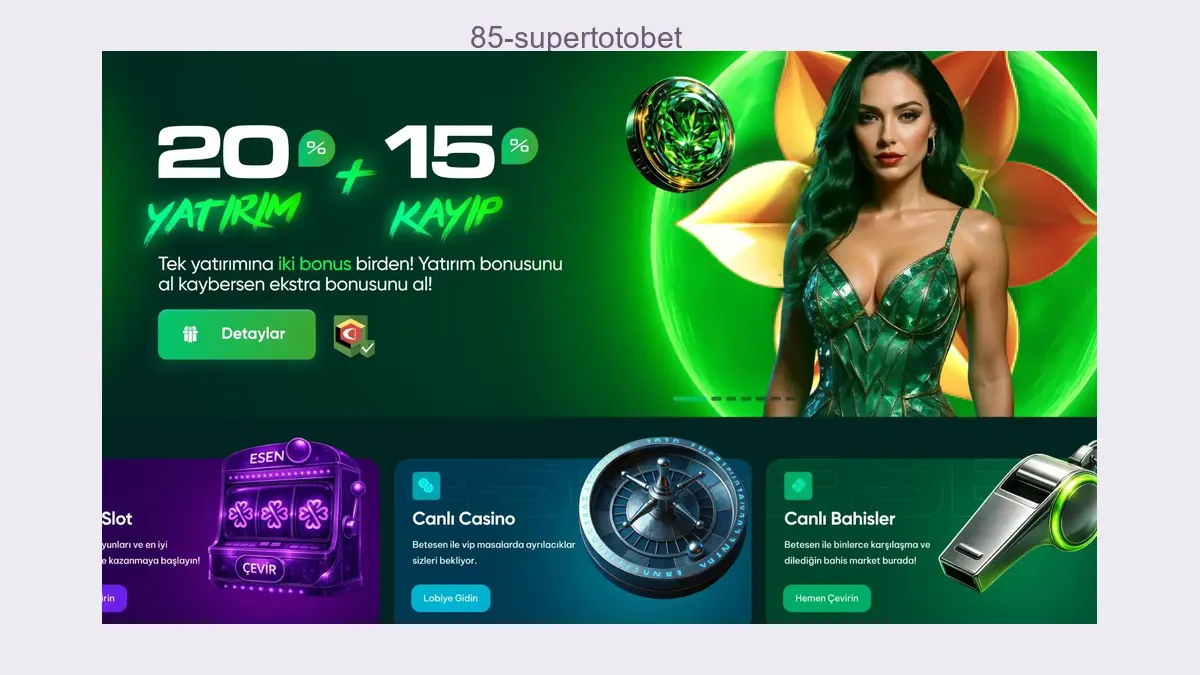1200x675 pixels.
Task: Open the Canlı Casino card title
Action: 464,519
